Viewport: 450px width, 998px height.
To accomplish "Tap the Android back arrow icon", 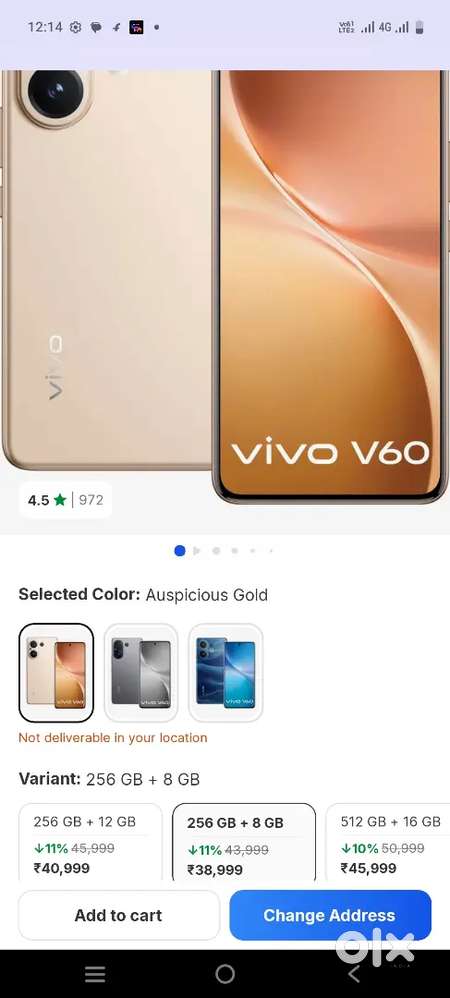I will pos(354,973).
